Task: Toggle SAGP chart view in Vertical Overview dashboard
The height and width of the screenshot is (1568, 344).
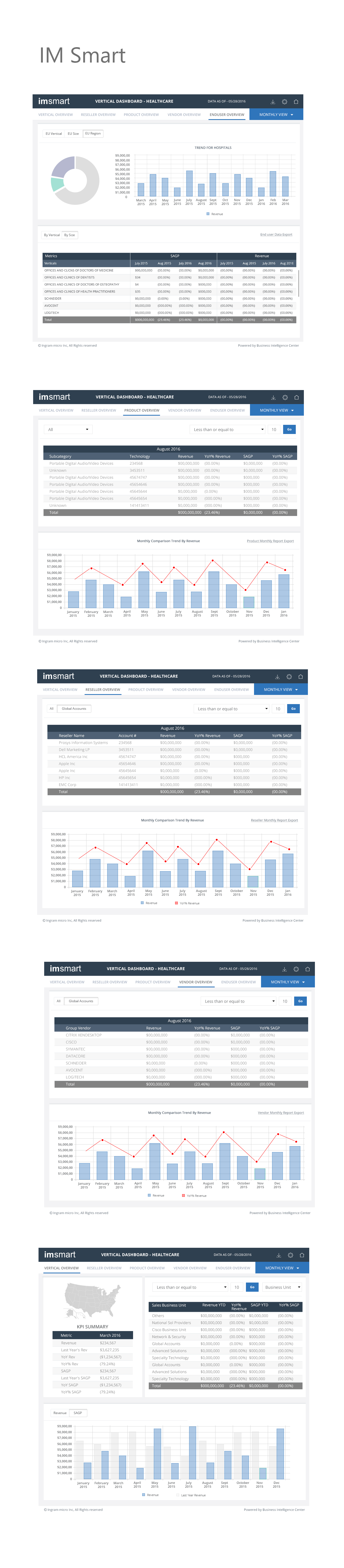Action: [x=78, y=1413]
